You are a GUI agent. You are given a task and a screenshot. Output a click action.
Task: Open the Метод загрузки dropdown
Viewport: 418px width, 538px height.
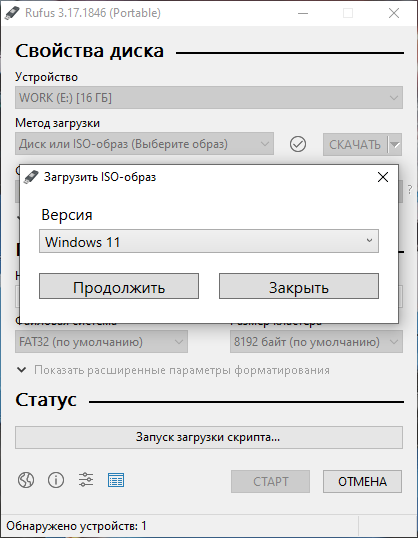point(144,144)
